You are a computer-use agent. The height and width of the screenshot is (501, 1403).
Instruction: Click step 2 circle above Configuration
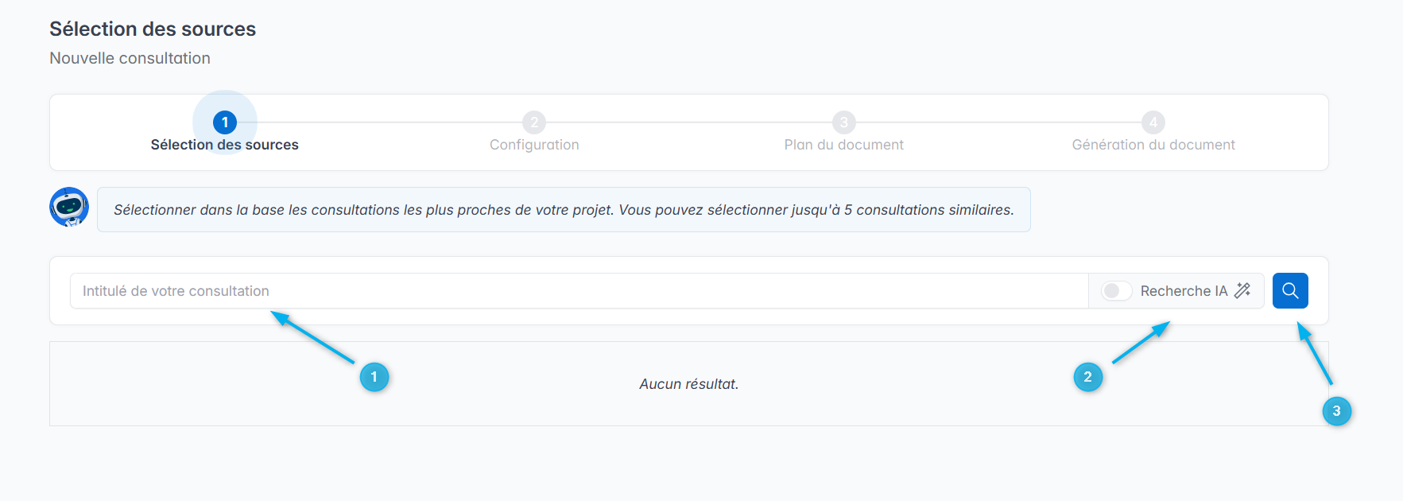[534, 122]
